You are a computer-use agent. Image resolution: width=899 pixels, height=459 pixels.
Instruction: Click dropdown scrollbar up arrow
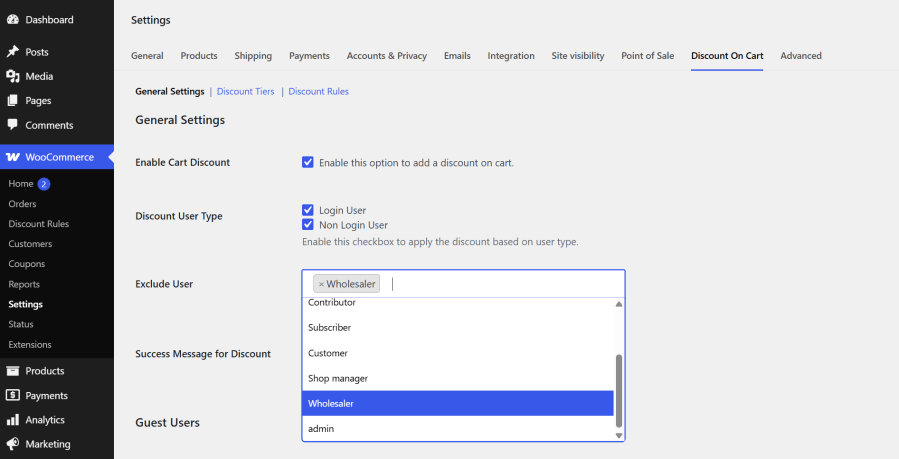619,304
